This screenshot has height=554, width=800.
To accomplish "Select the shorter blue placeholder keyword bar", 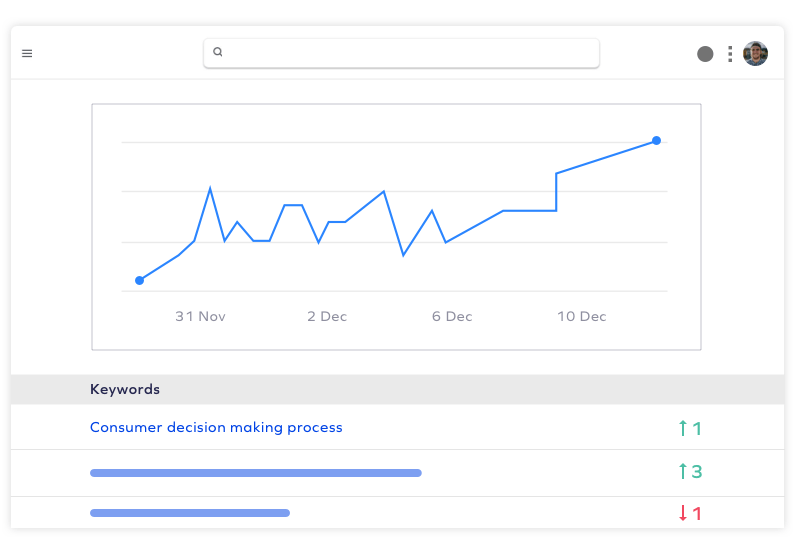I will click(190, 513).
